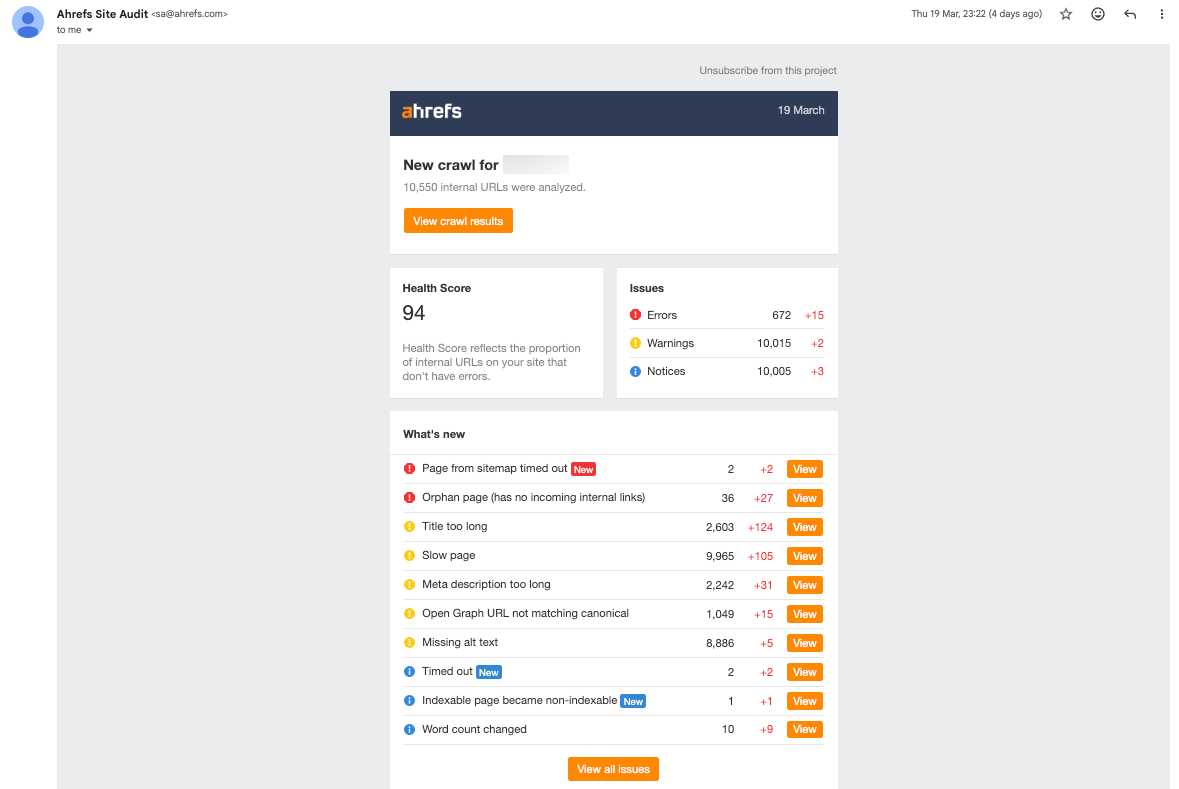View the Missing alt text issue
This screenshot has width=1179, height=789.
[x=804, y=643]
